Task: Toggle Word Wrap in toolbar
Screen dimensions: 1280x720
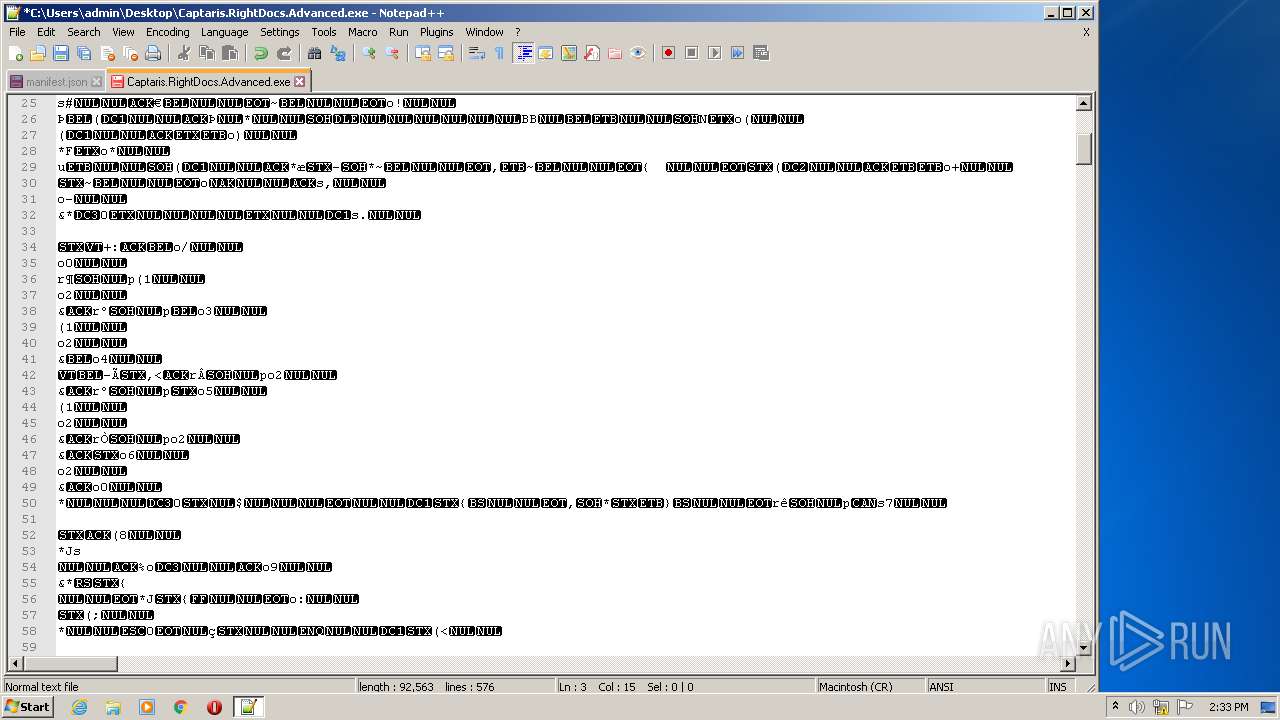Action: 476,53
